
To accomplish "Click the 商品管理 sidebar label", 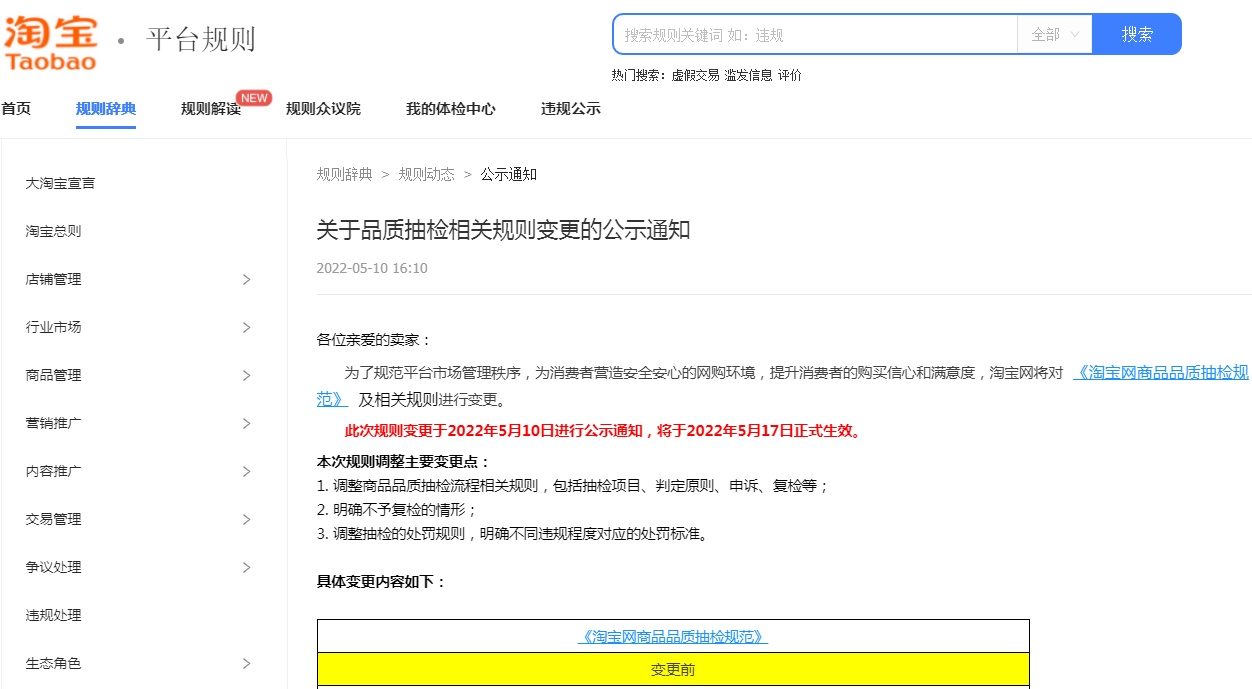I will coord(54,375).
